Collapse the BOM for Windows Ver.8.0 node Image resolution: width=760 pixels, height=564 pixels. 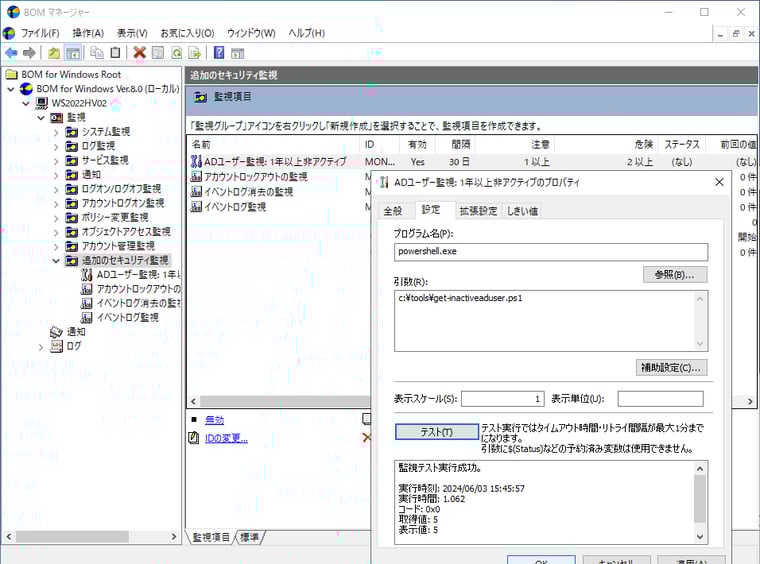pos(11,89)
